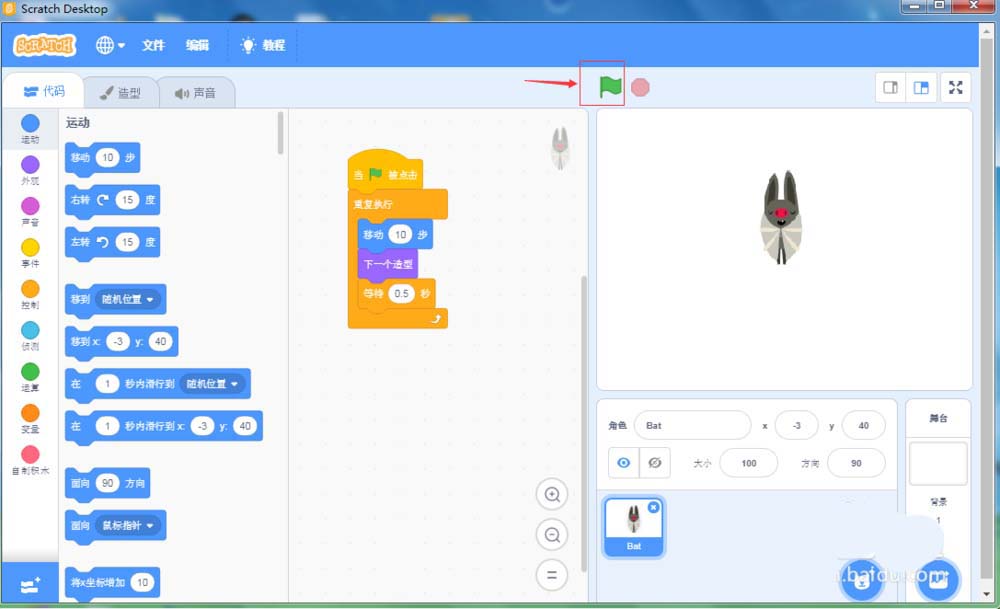Screen dimensions: 1000x609
Task: Switch to the 造型 tab
Action: pos(121,93)
